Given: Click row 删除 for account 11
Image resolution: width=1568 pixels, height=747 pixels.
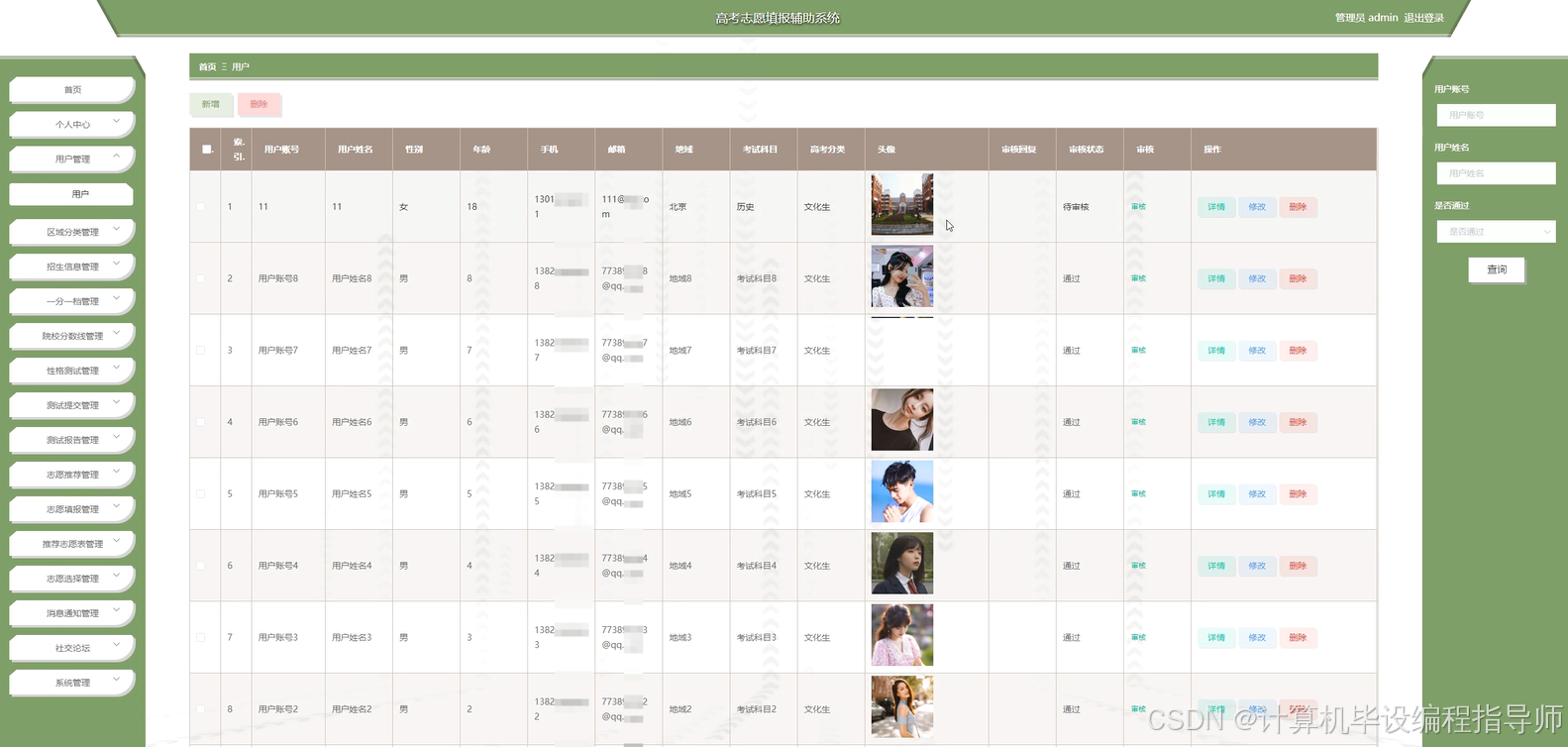Looking at the screenshot, I should click(1298, 207).
